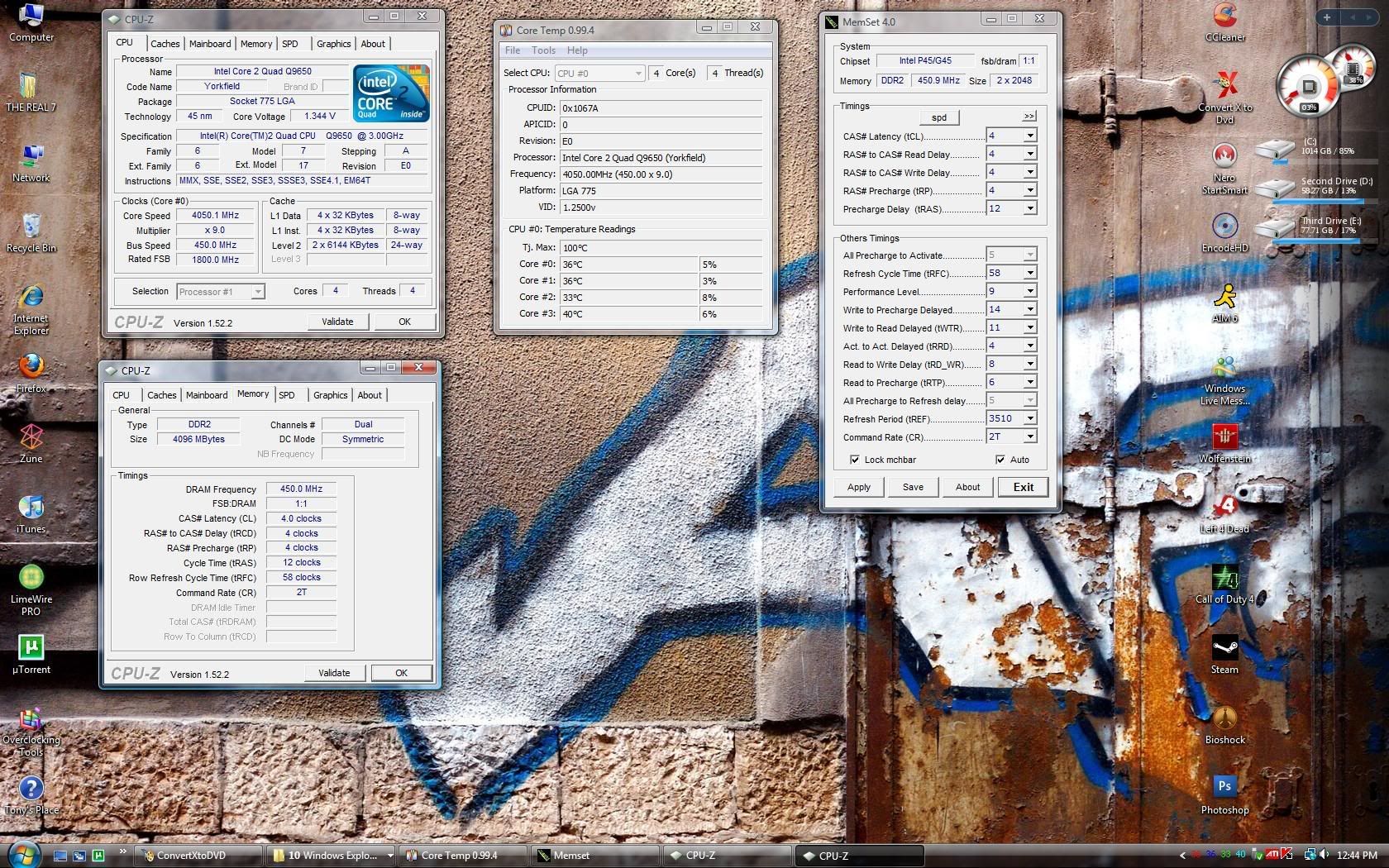The image size is (1389, 868).
Task: Click OK in bottom CPU-Z Memory window
Action: (401, 673)
